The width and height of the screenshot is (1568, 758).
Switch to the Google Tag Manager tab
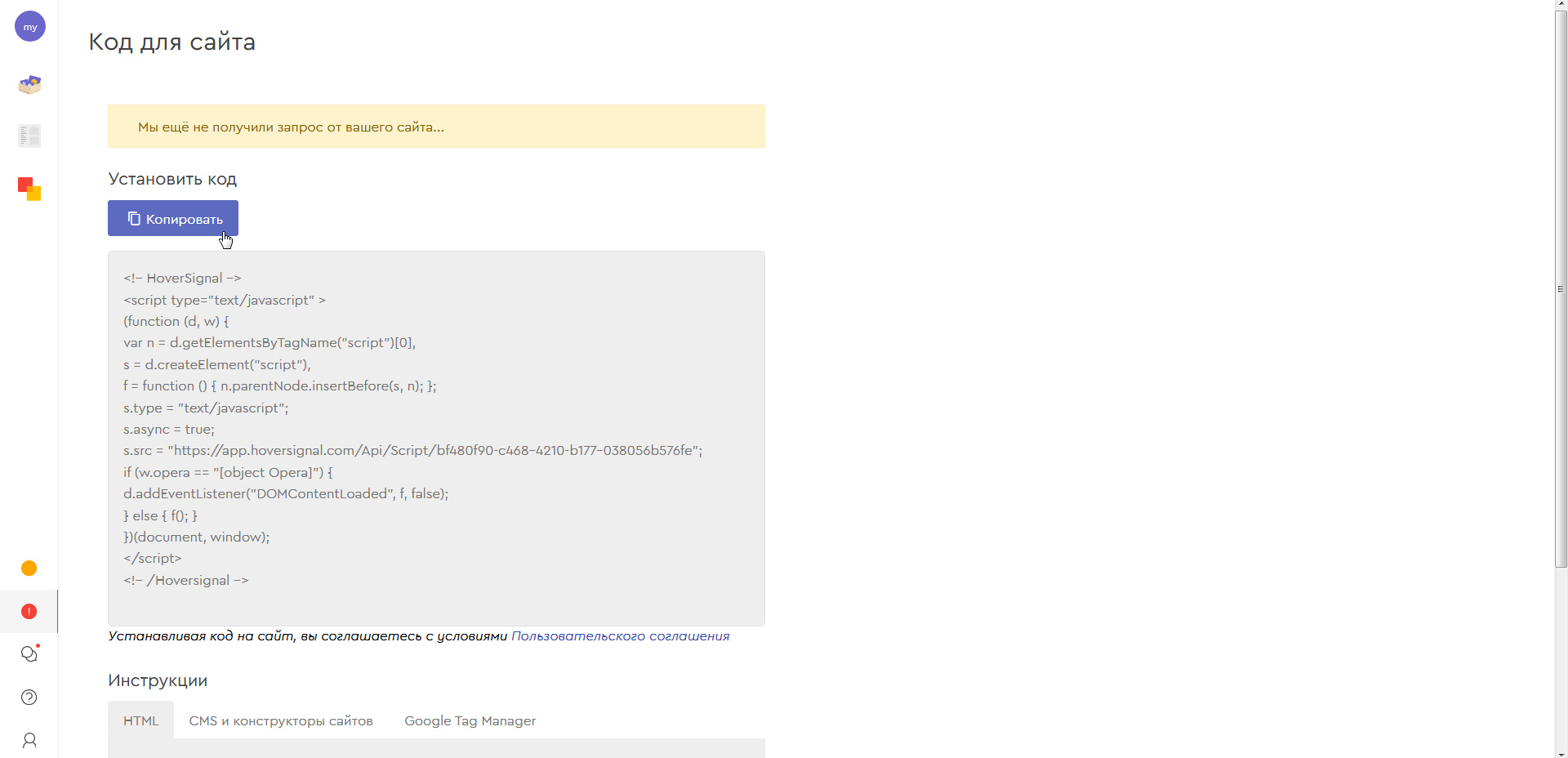470,720
